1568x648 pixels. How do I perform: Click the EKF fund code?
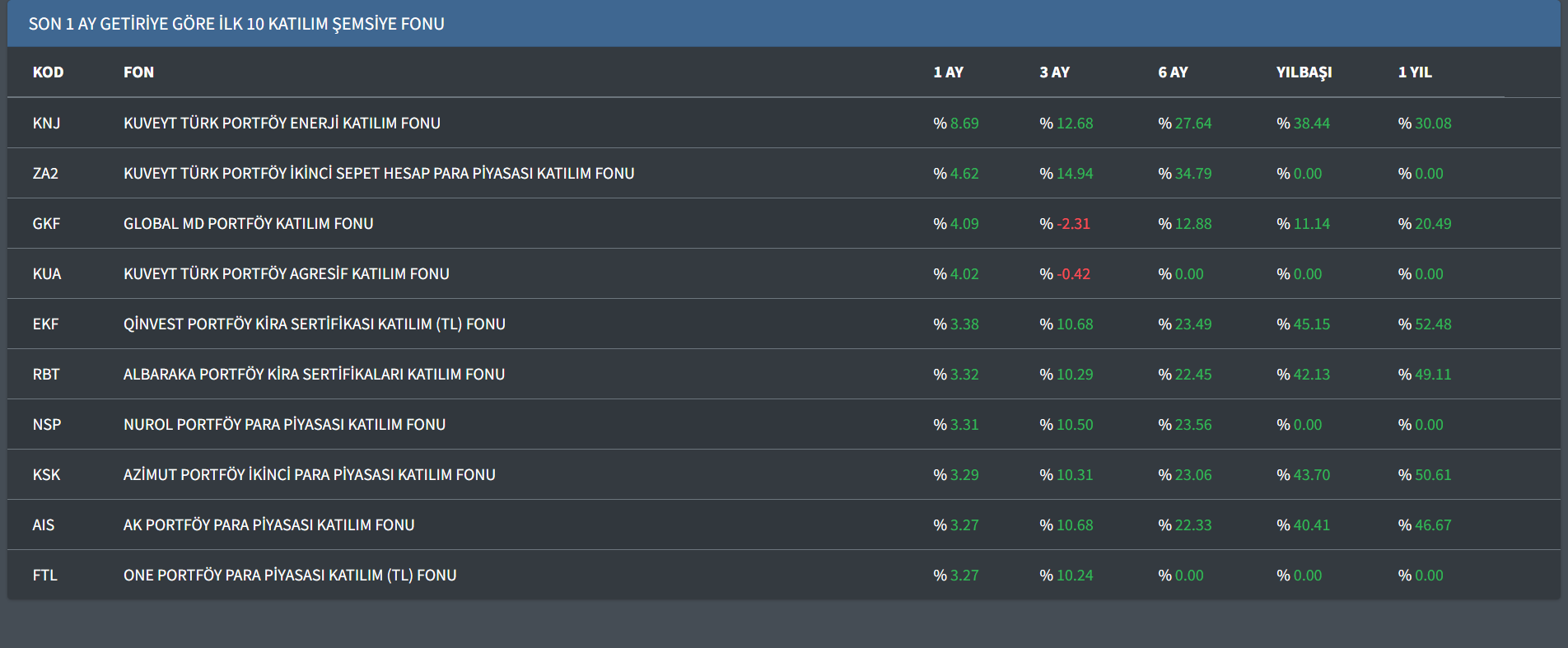(x=45, y=324)
